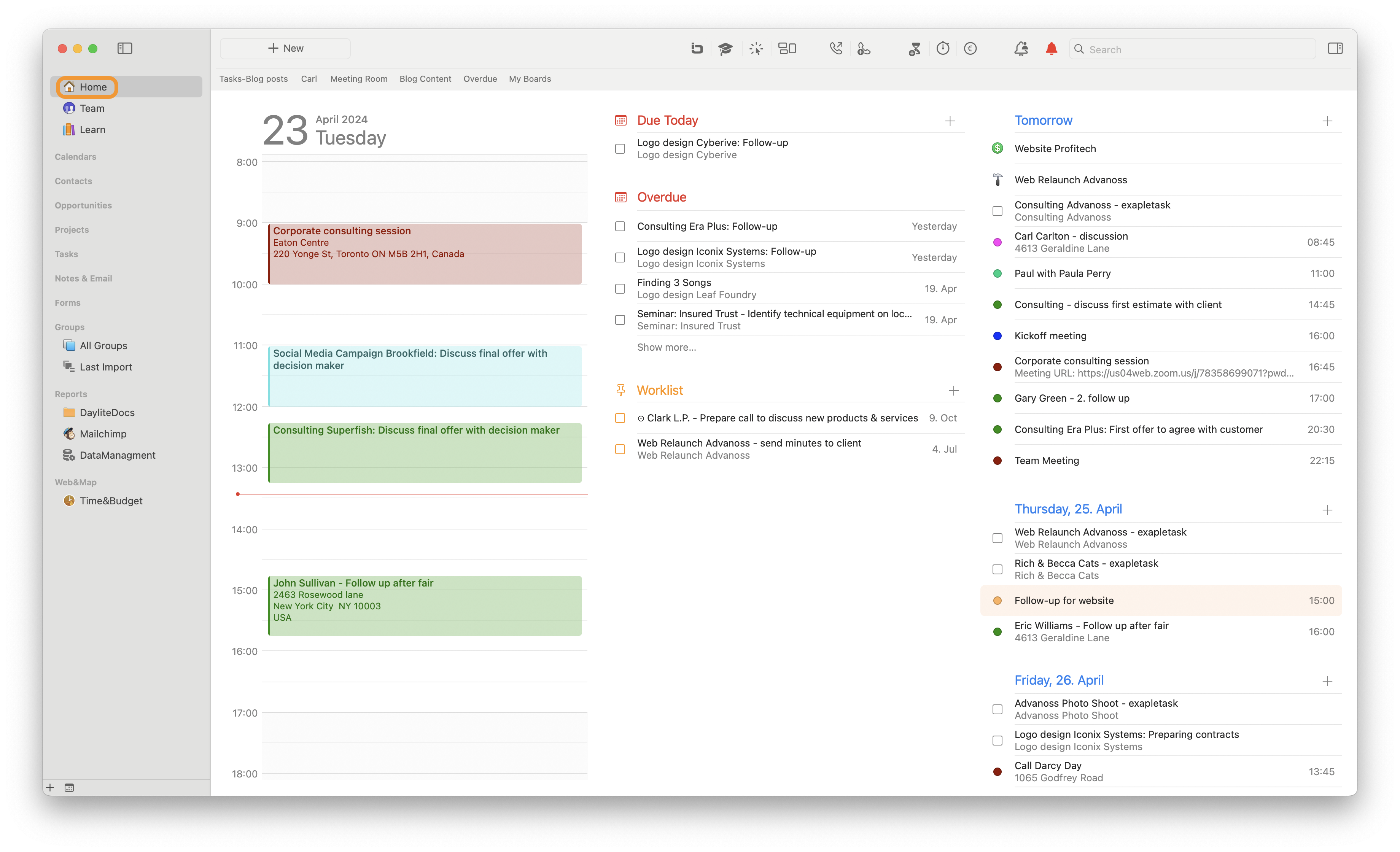Viewport: 1400px width, 852px height.
Task: Click the plus icon at sidebar bottom
Action: pos(50,788)
